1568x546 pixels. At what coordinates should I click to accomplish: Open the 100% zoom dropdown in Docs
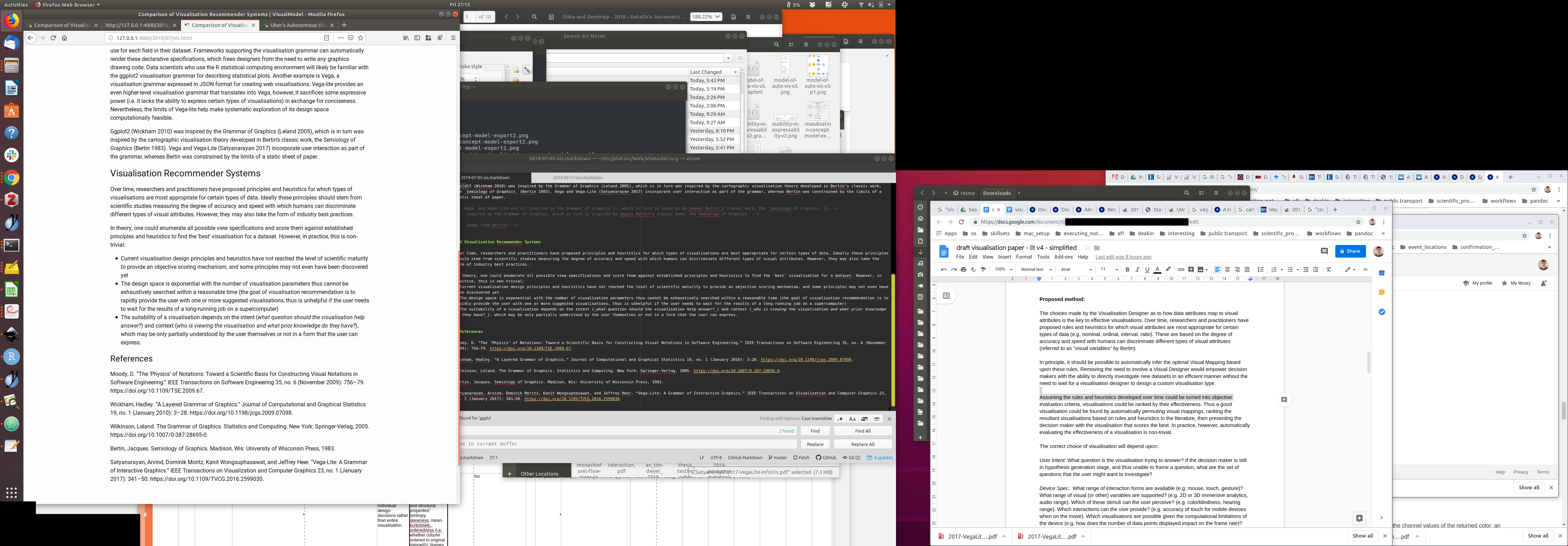[x=1003, y=269]
